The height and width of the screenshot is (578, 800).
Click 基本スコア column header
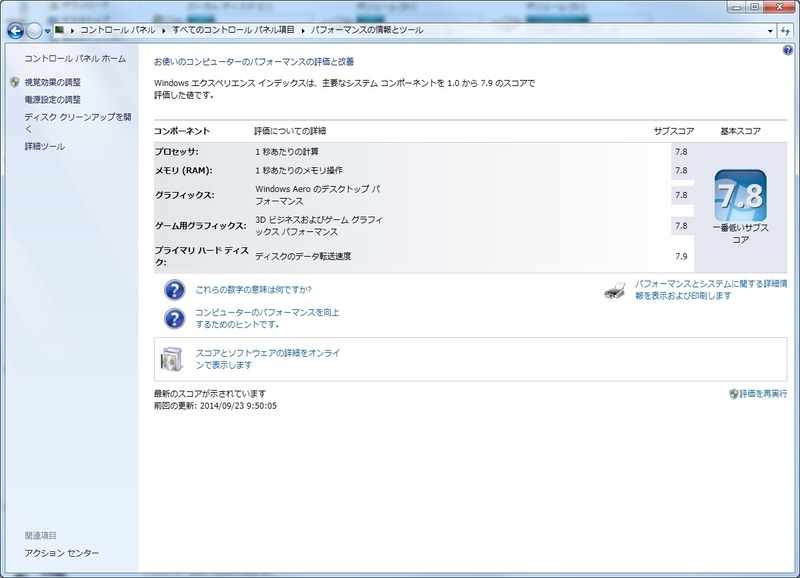coord(740,131)
